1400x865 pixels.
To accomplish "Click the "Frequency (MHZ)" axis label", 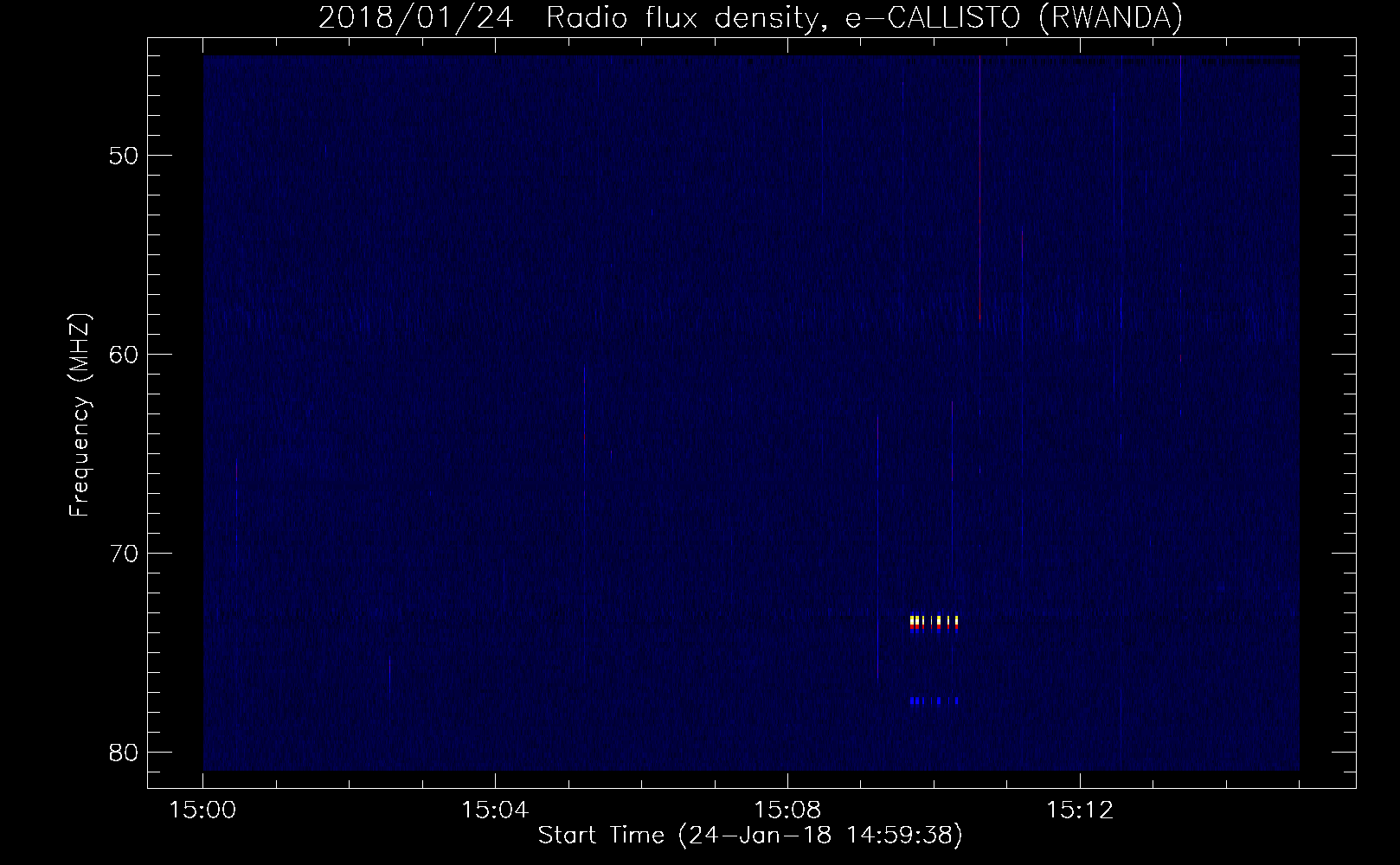I will 80,415.
